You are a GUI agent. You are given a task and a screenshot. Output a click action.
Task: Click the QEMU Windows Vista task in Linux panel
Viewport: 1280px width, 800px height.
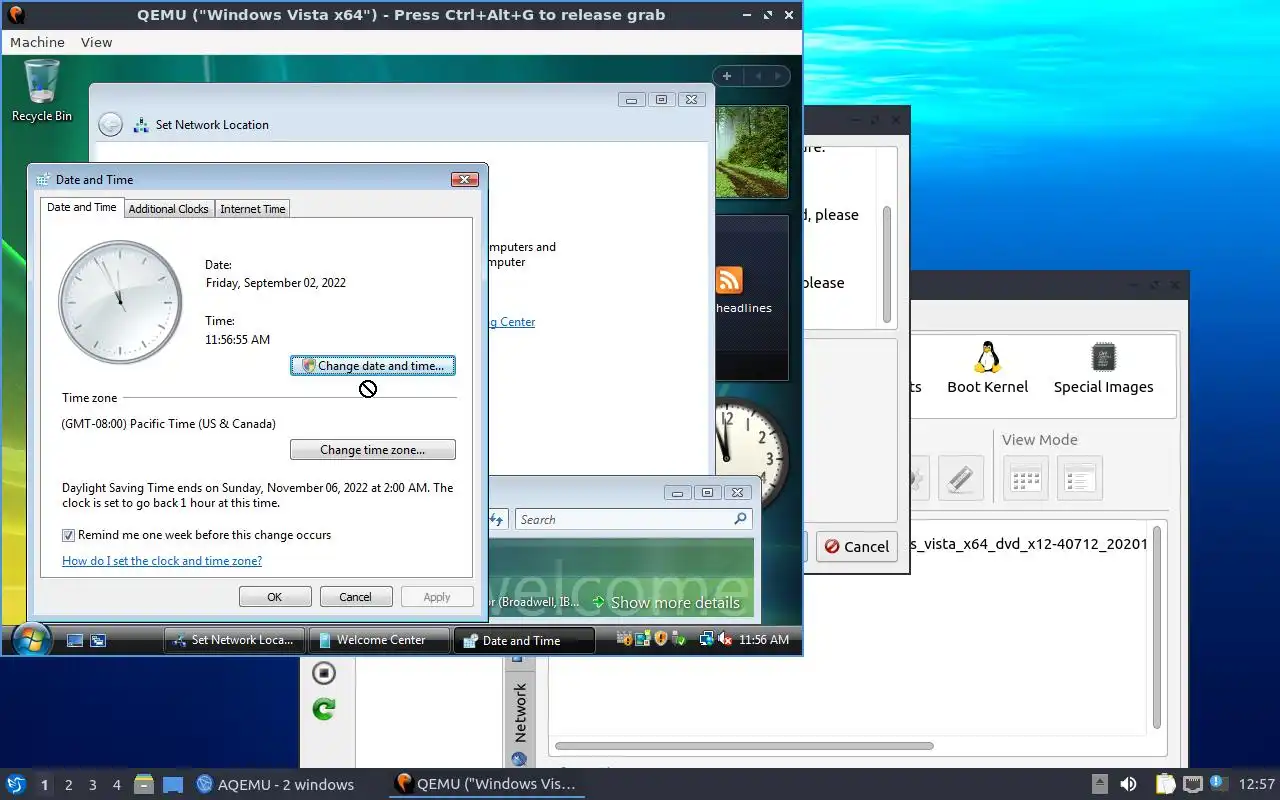486,784
